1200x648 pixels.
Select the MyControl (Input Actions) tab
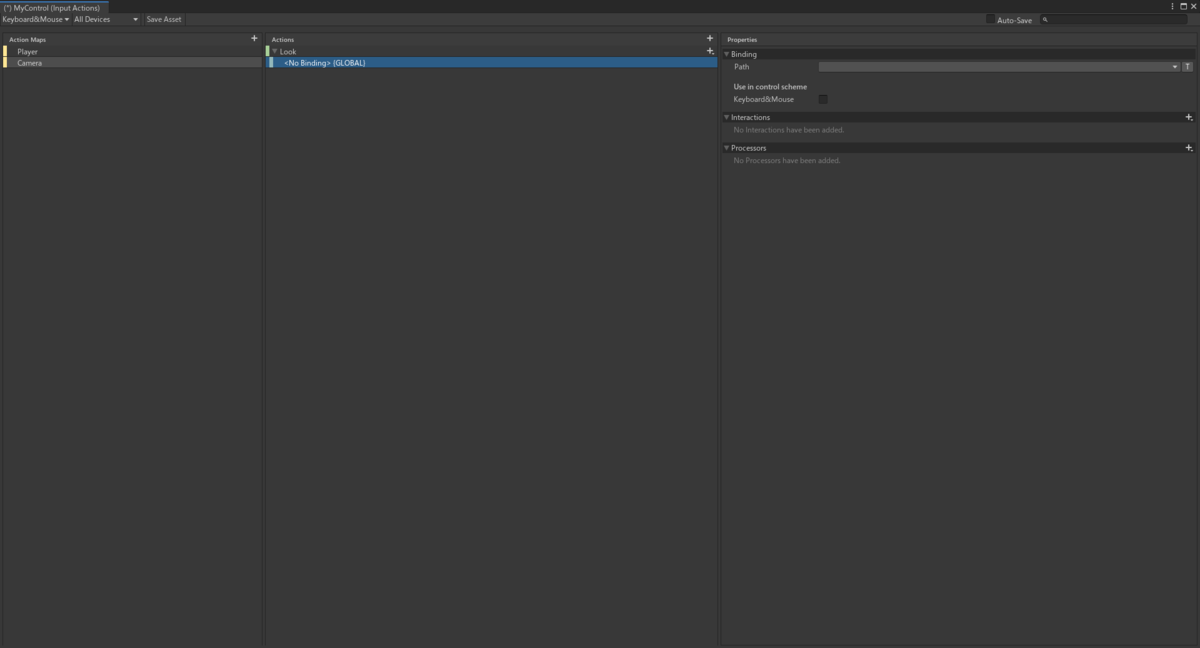point(52,7)
